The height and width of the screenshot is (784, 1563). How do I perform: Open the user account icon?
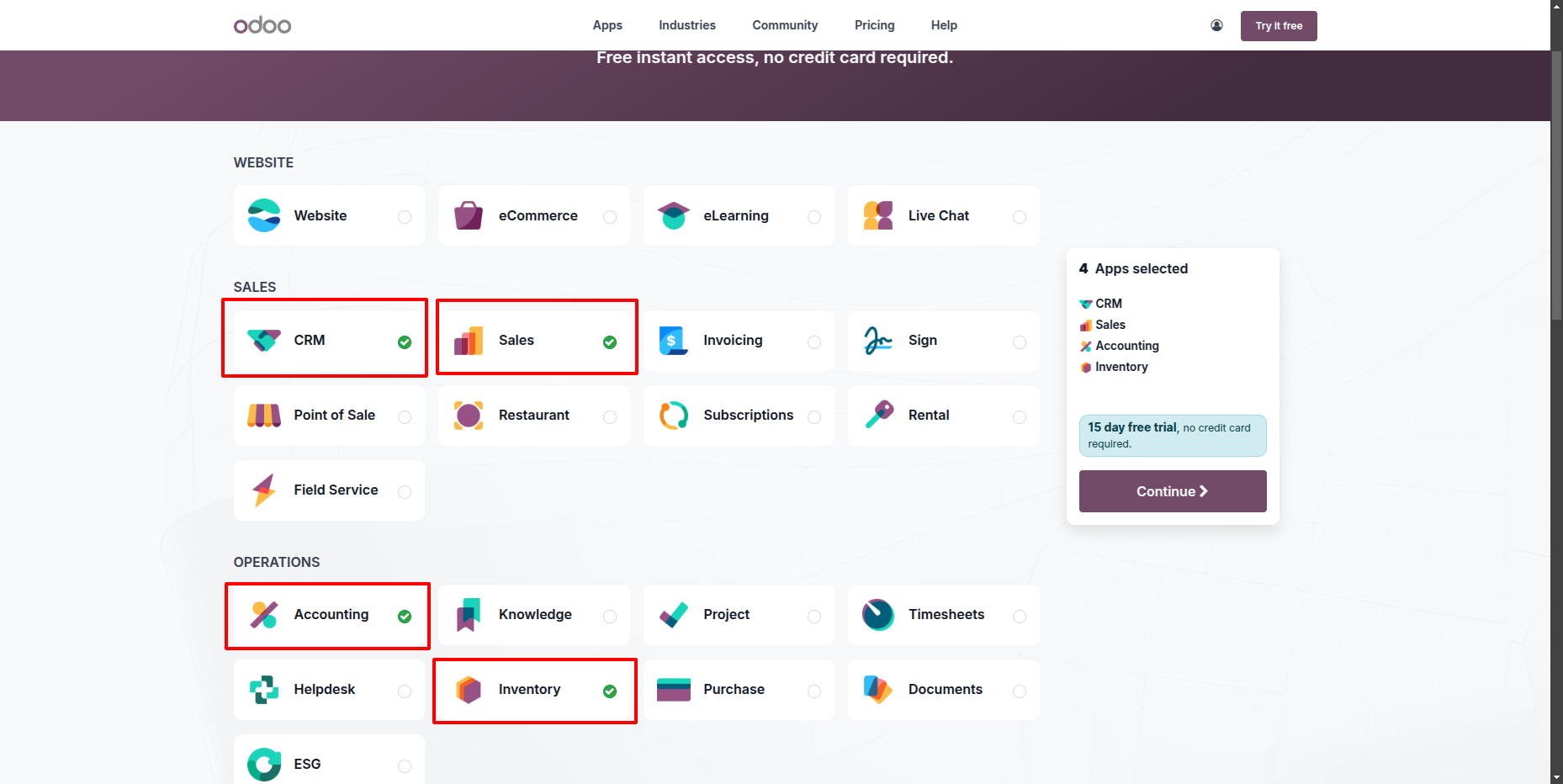(x=1216, y=25)
